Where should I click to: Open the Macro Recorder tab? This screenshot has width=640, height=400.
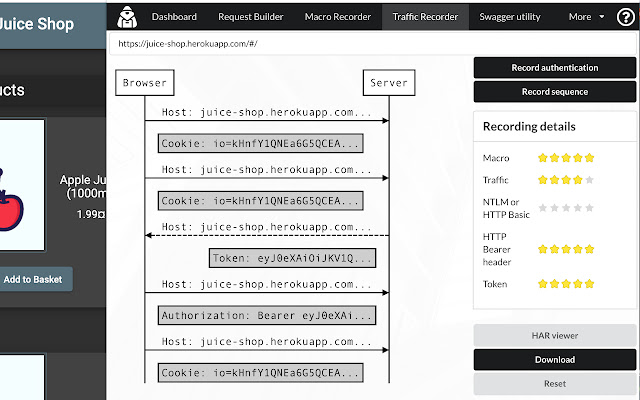pyautogui.click(x=338, y=17)
